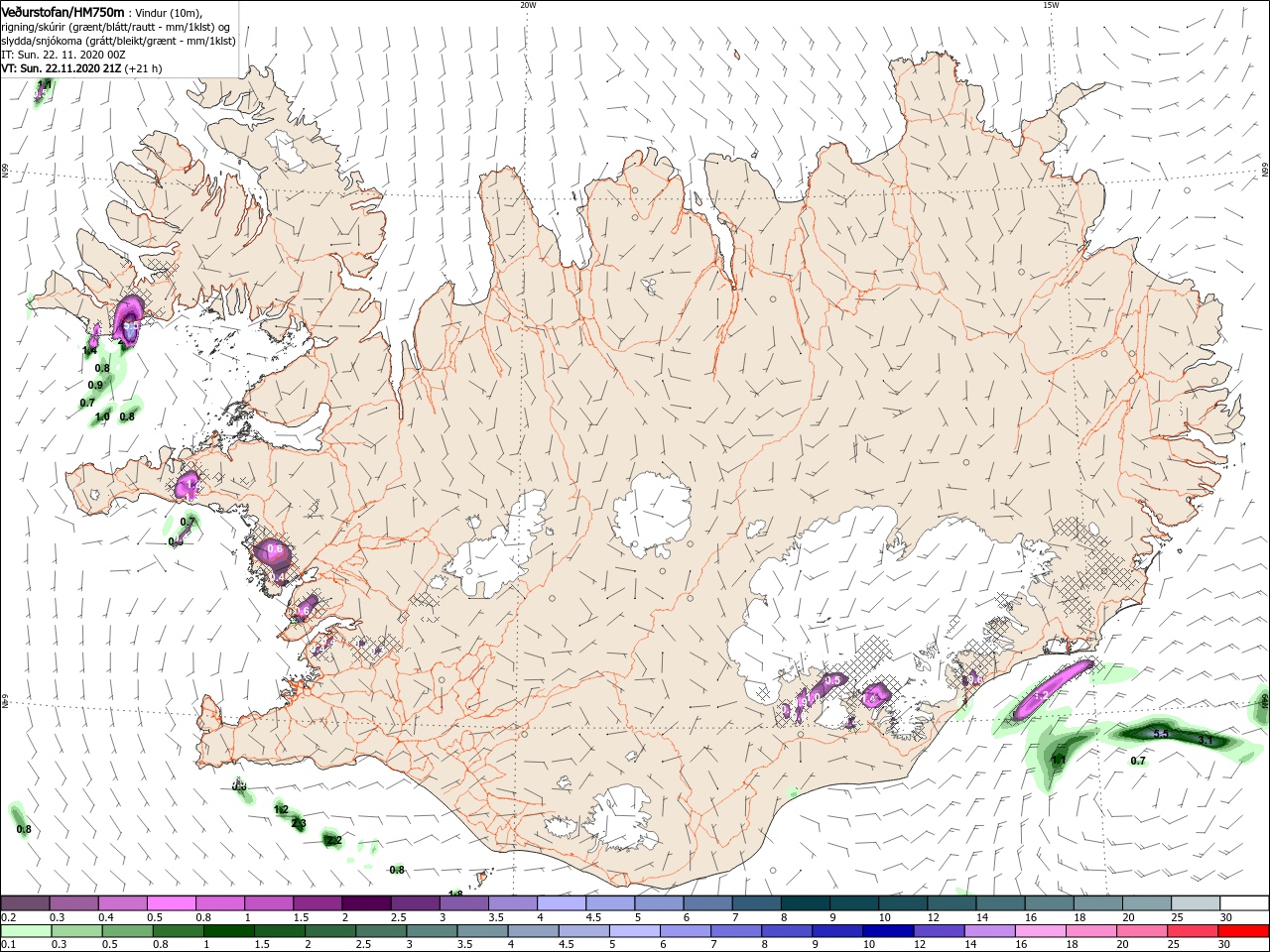Click the light grey 25 snow-scale swatch
1270x952 pixels.
[x=1196, y=903]
